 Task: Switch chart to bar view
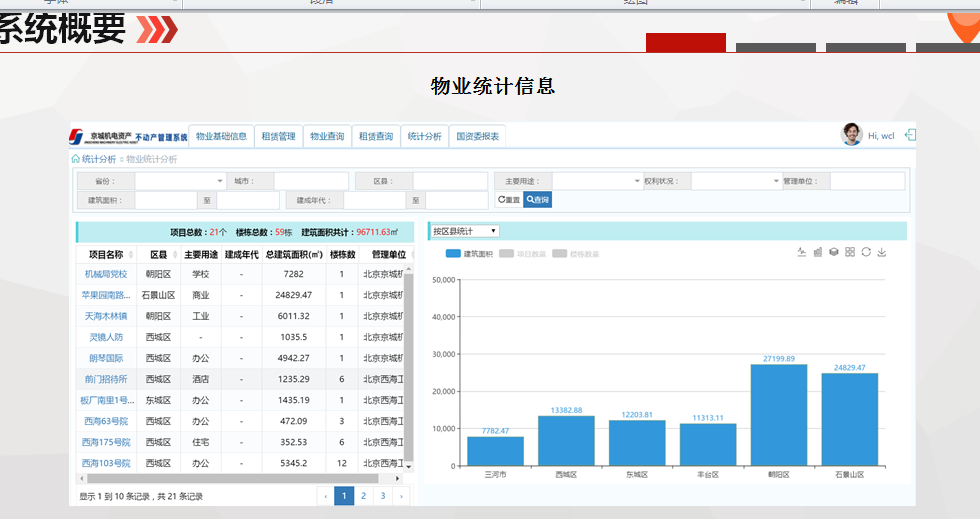tap(818, 252)
